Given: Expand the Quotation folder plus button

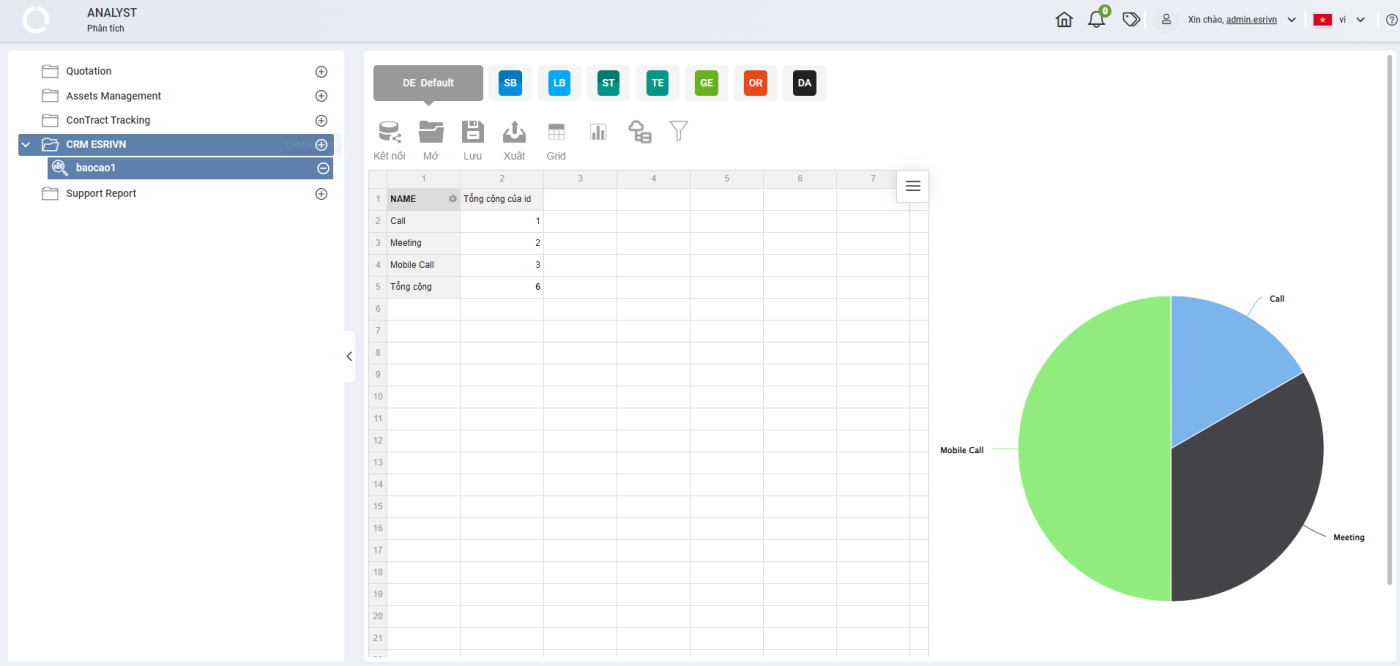Looking at the screenshot, I should [x=321, y=72].
